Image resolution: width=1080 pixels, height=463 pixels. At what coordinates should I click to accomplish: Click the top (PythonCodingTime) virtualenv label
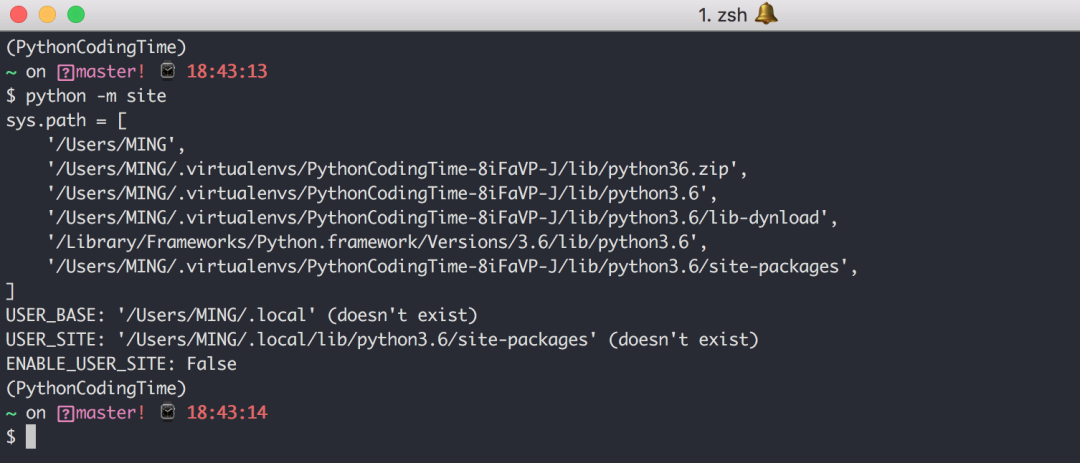(96, 48)
